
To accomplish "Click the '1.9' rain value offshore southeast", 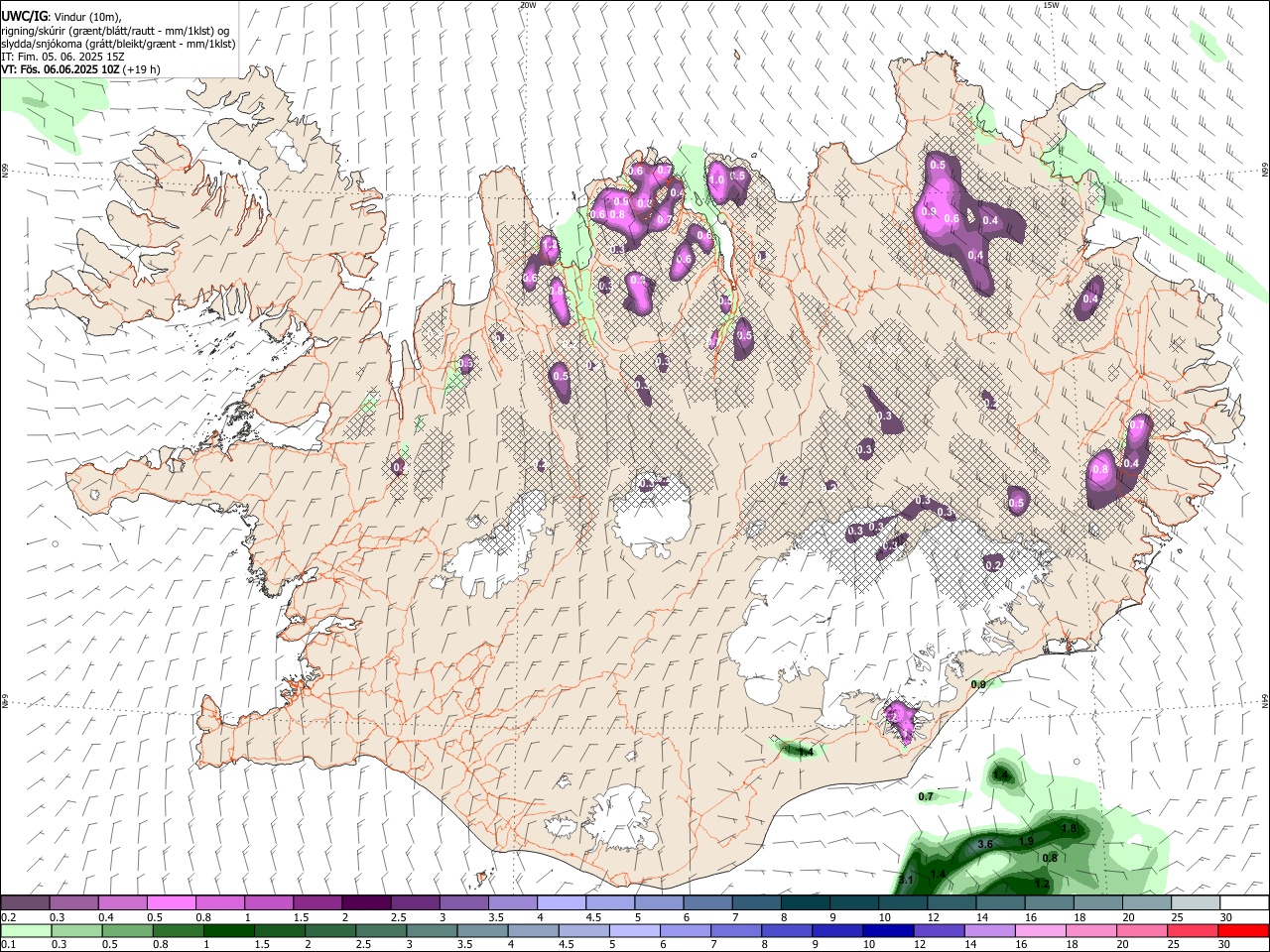I will click(1027, 841).
